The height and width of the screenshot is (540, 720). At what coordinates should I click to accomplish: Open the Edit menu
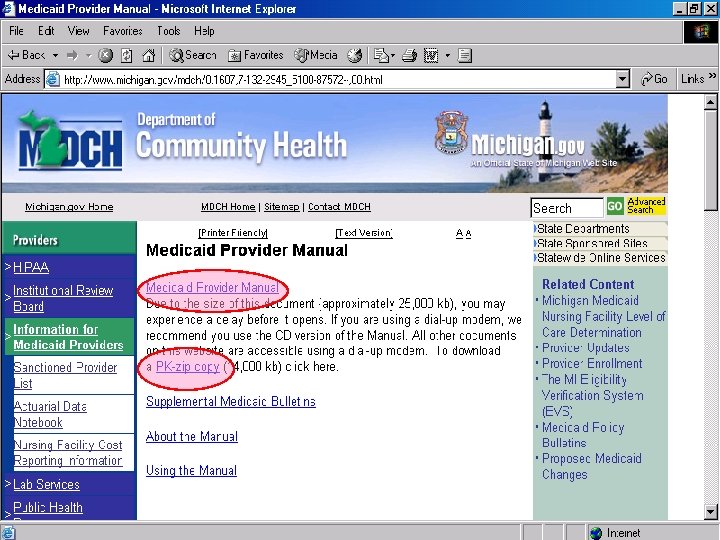[46, 31]
